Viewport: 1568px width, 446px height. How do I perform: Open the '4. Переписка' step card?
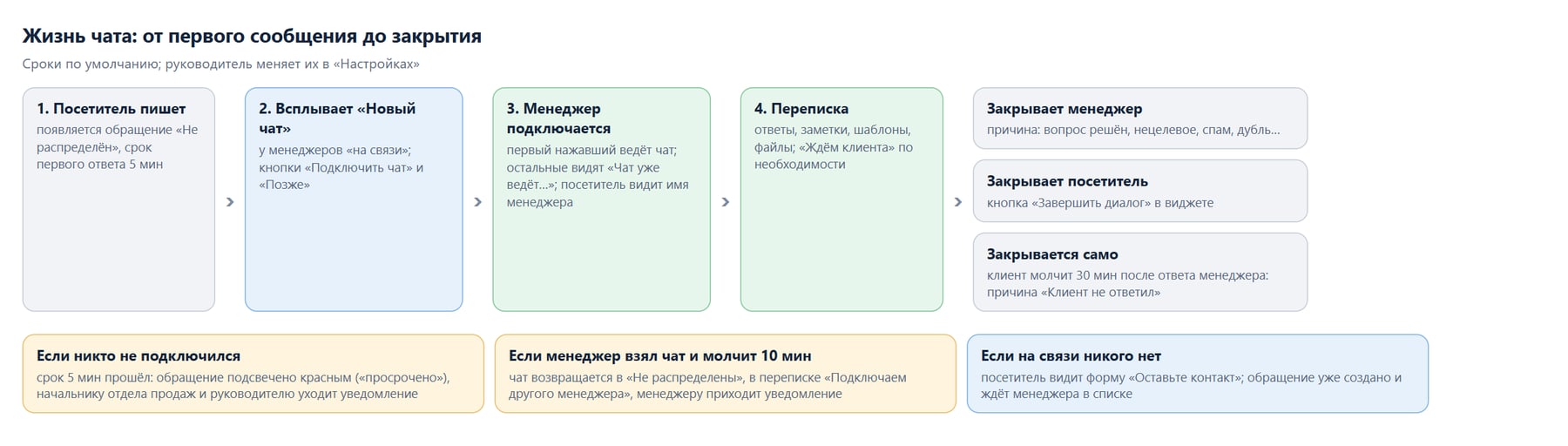(x=841, y=199)
